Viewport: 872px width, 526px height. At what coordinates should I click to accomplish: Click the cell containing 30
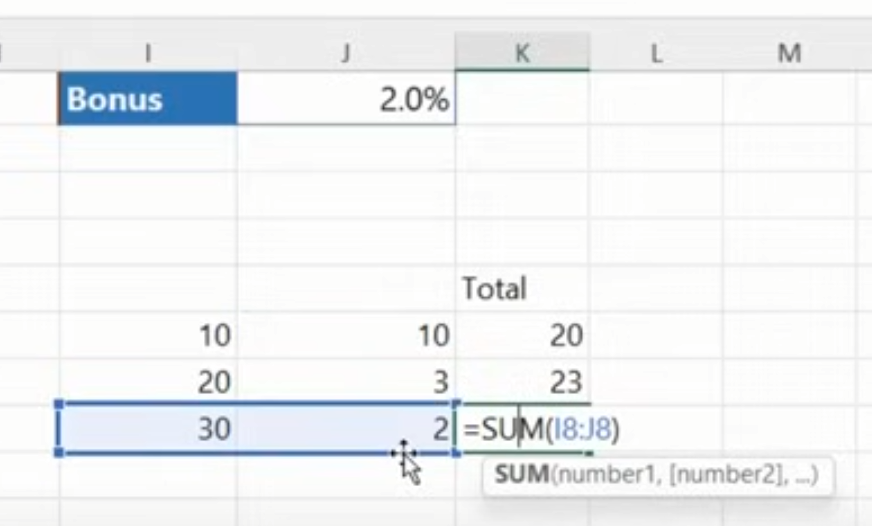148,429
